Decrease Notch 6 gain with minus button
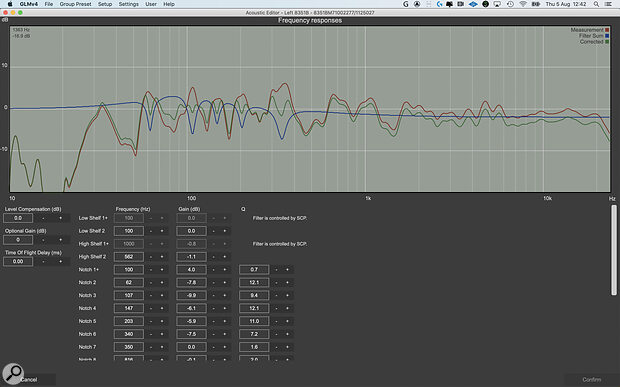620x387 pixels. click(x=214, y=334)
